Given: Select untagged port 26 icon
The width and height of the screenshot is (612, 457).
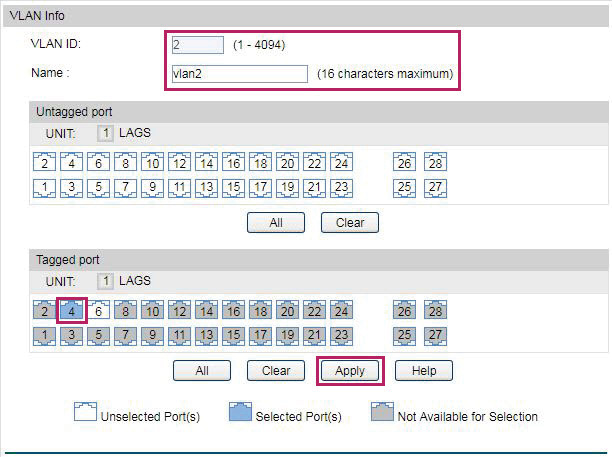Looking at the screenshot, I should pyautogui.click(x=404, y=162).
